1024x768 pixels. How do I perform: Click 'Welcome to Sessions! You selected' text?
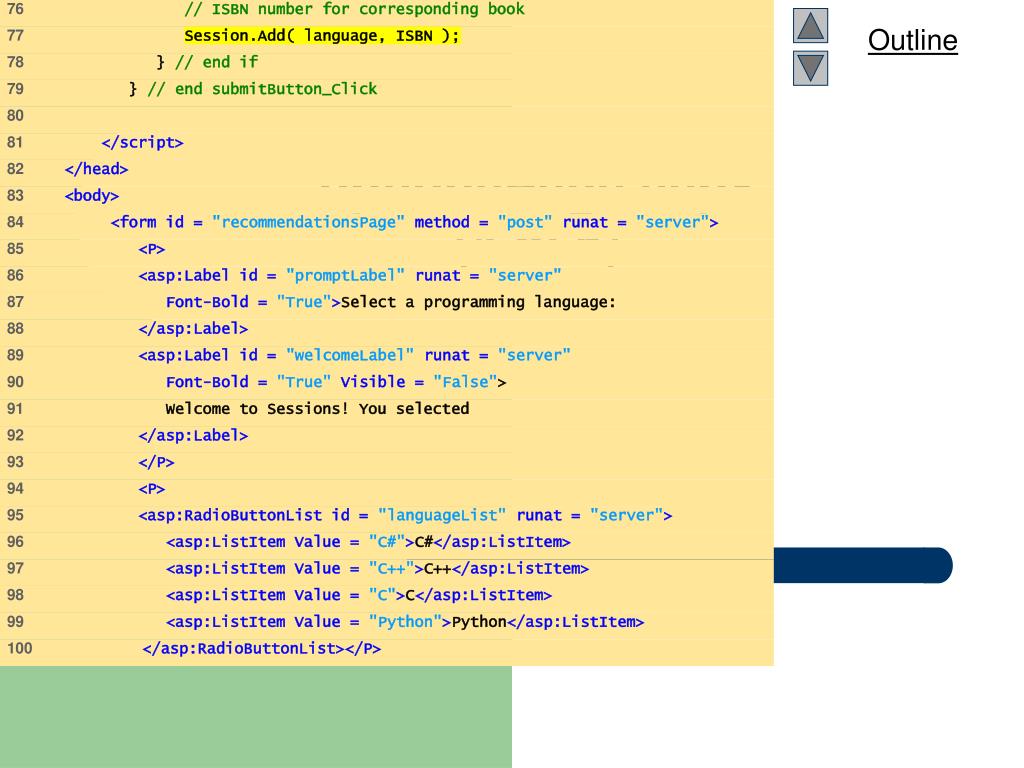click(x=317, y=409)
